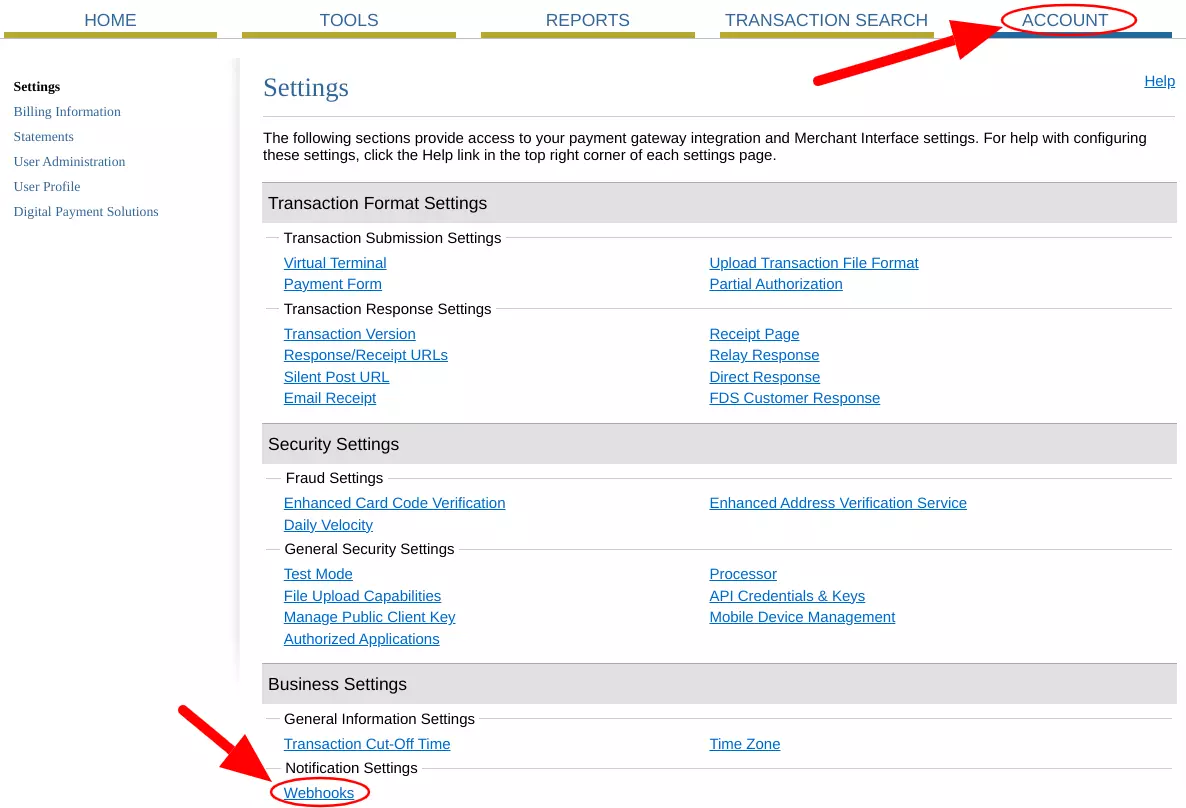Open the TOOLS menu

click(x=348, y=20)
